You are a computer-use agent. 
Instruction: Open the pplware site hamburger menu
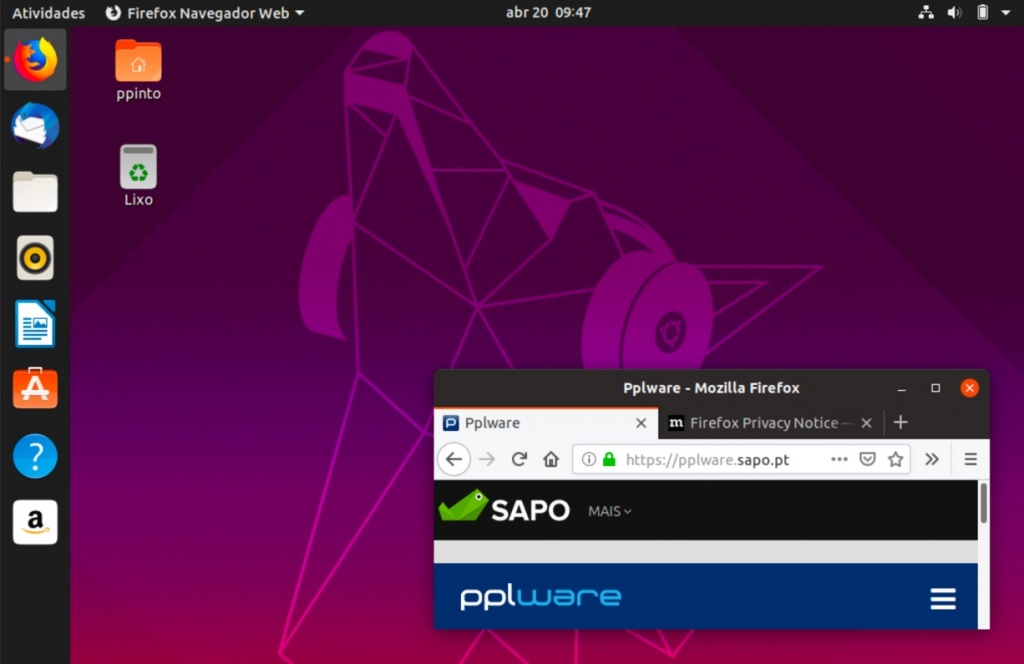(x=943, y=599)
